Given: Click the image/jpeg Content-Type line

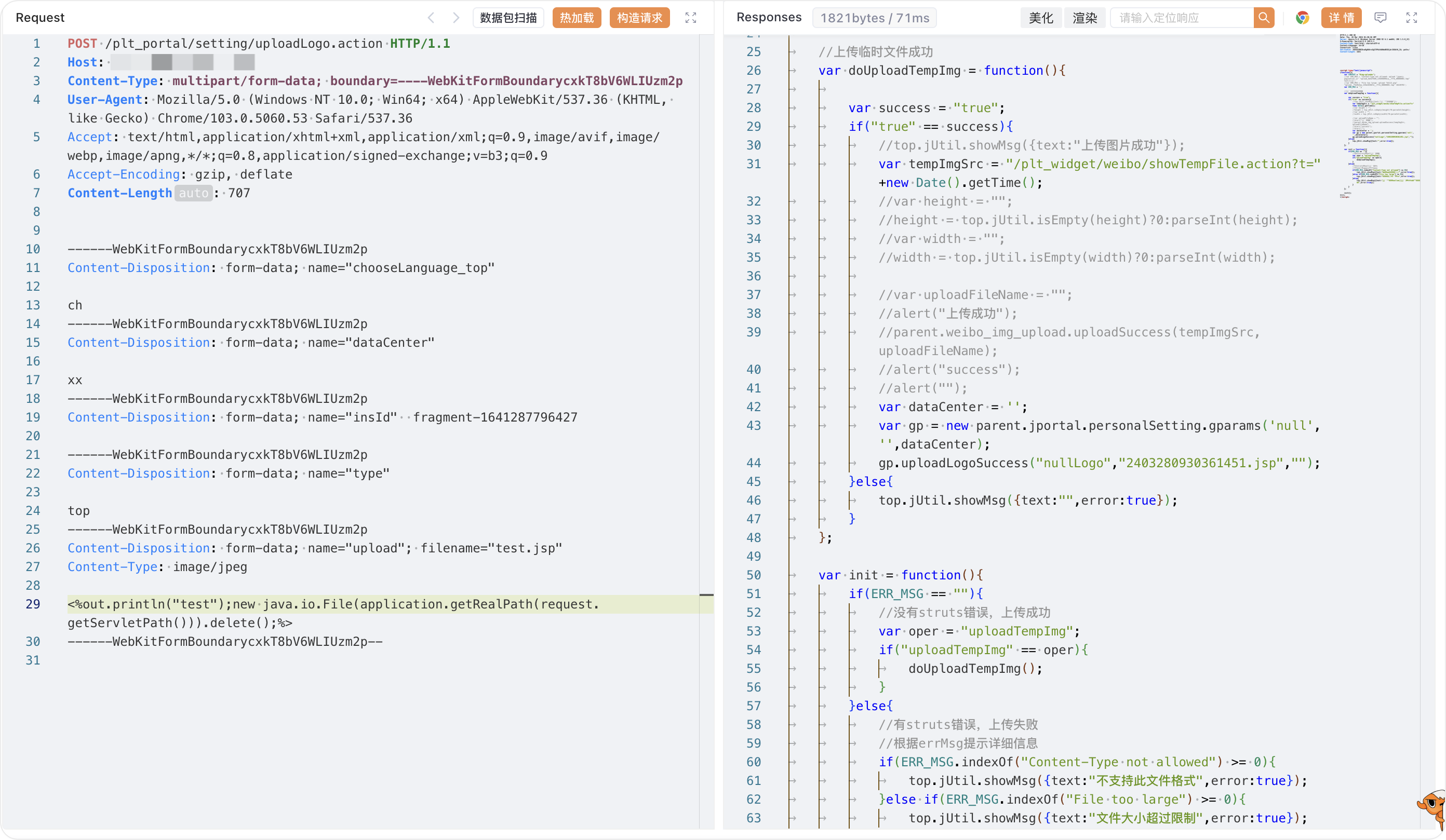Looking at the screenshot, I should point(157,567).
